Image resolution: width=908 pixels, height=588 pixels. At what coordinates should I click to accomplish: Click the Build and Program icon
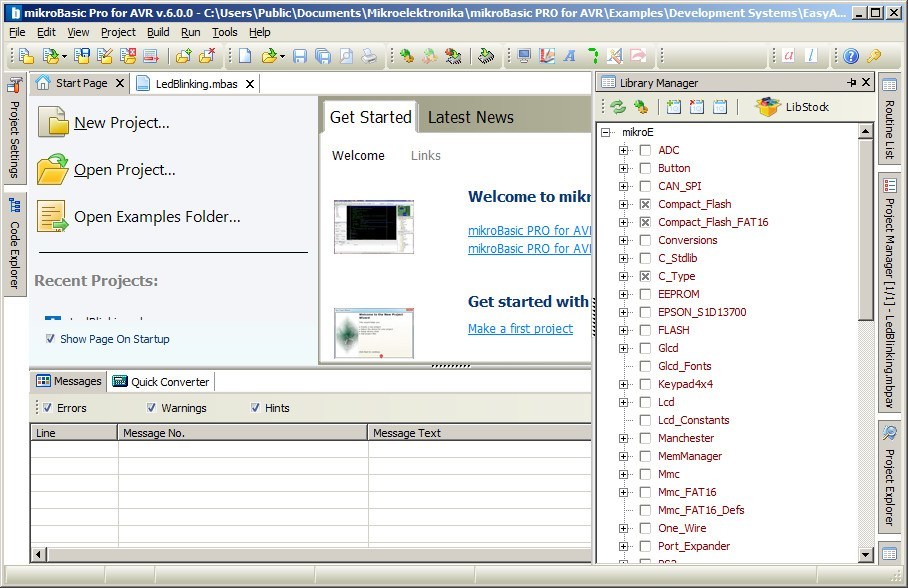click(453, 56)
